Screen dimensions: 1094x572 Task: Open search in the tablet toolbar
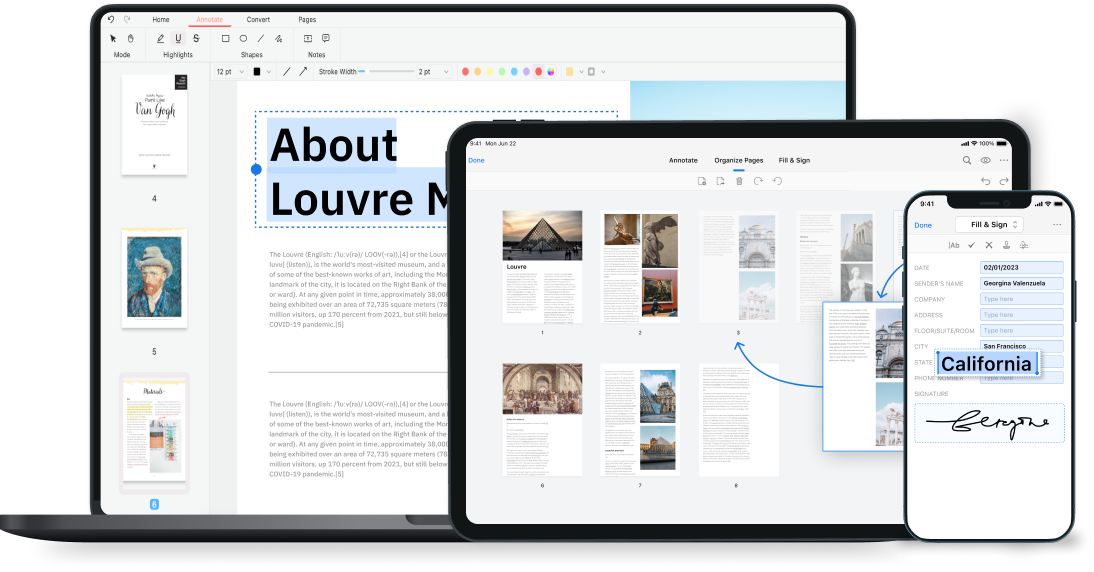coord(967,160)
